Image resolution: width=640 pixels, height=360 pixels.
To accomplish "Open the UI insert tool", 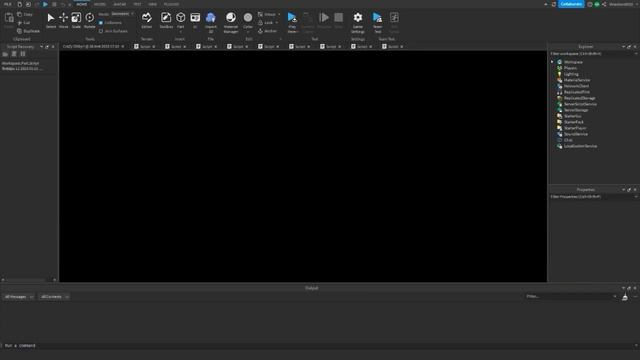I will [x=195, y=20].
